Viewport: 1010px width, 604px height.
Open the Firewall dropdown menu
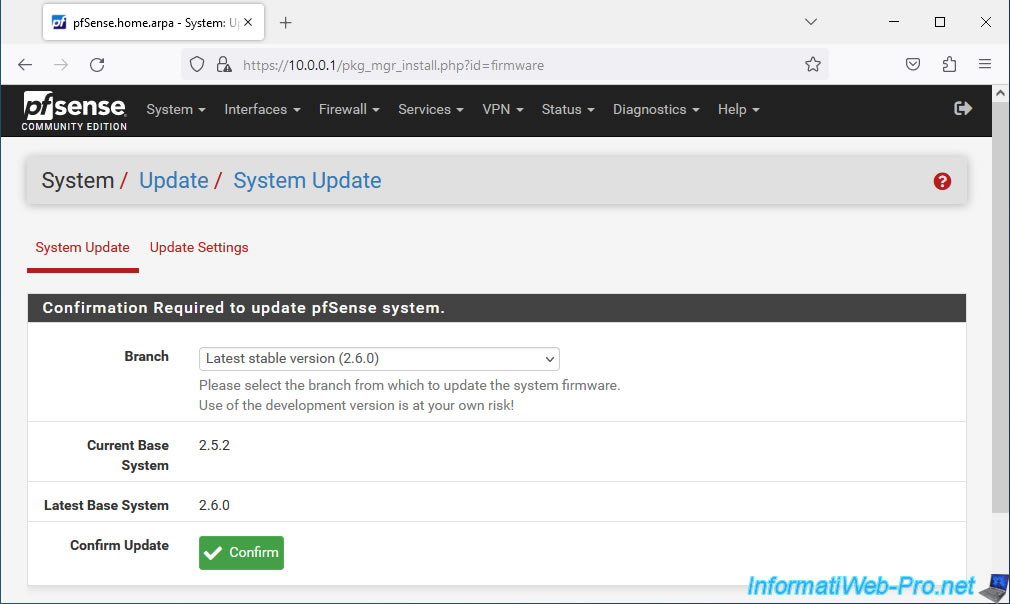pyautogui.click(x=349, y=109)
